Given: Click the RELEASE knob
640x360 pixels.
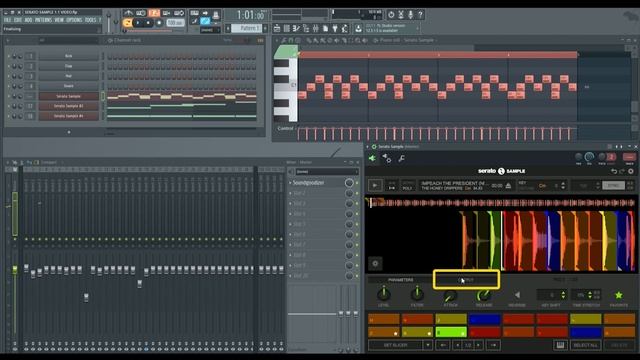Looking at the screenshot, I should click(484, 296).
